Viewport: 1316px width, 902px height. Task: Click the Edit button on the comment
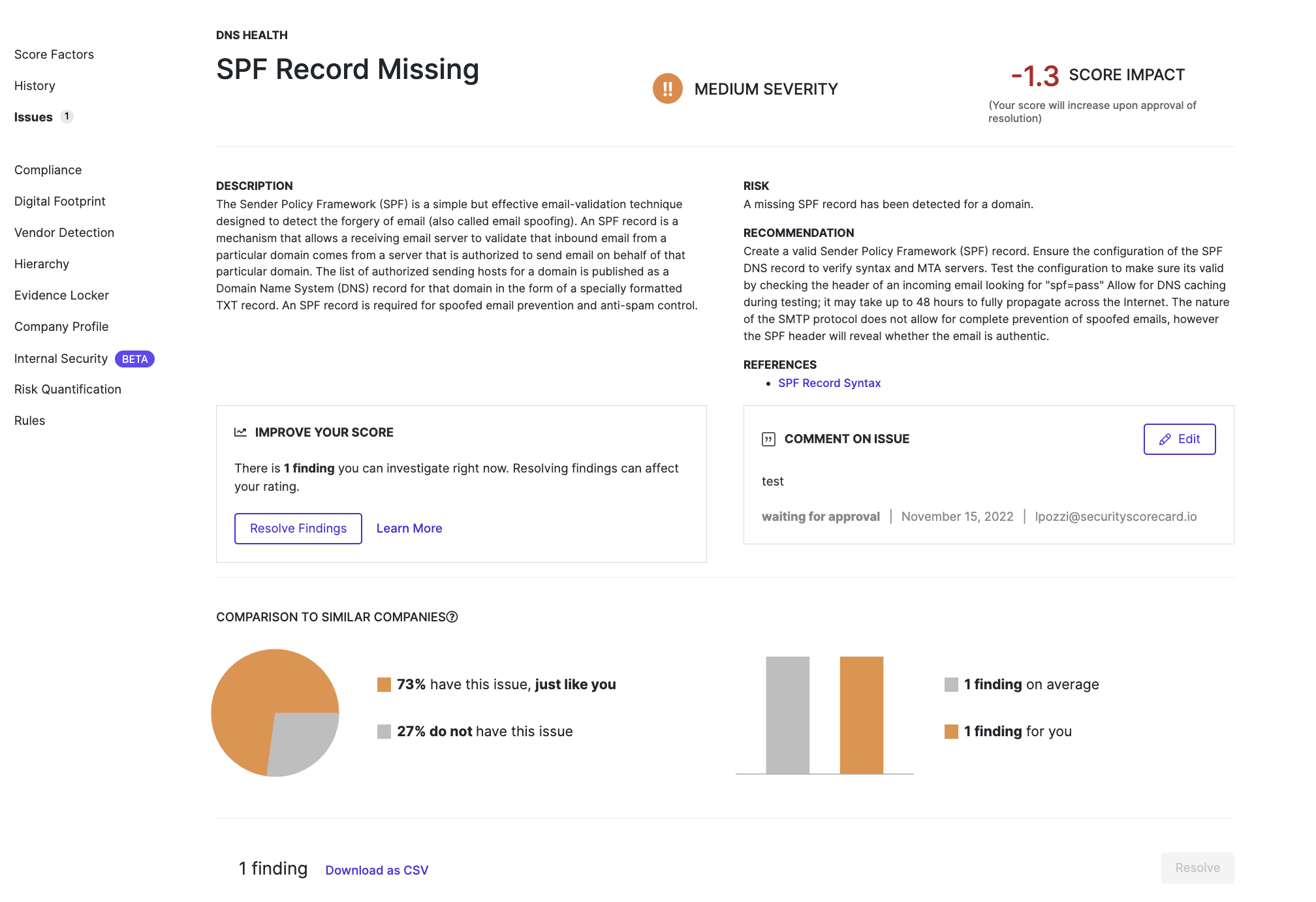[1179, 439]
